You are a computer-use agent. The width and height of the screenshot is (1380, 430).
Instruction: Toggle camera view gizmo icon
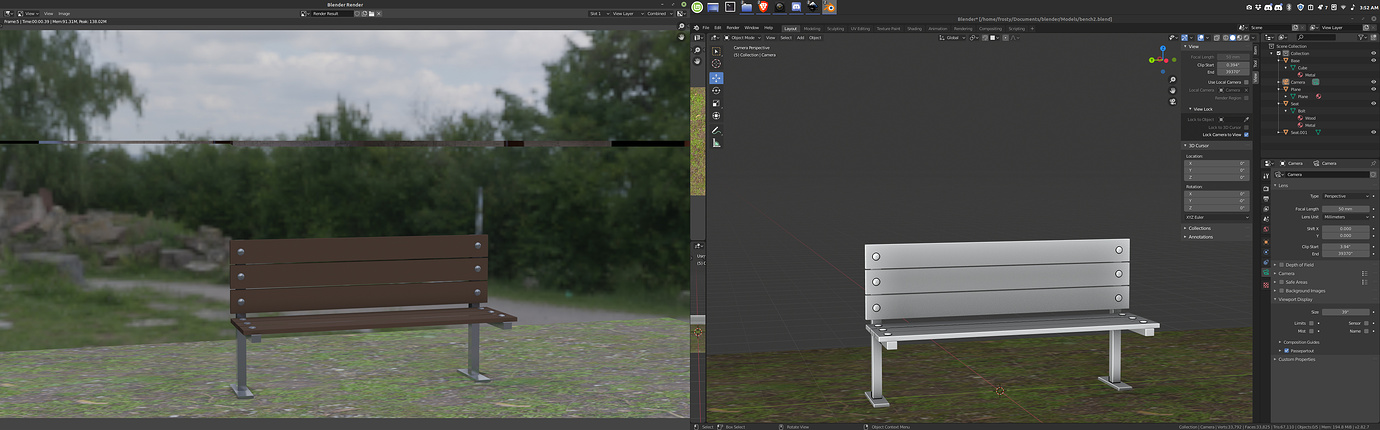tap(1172, 102)
